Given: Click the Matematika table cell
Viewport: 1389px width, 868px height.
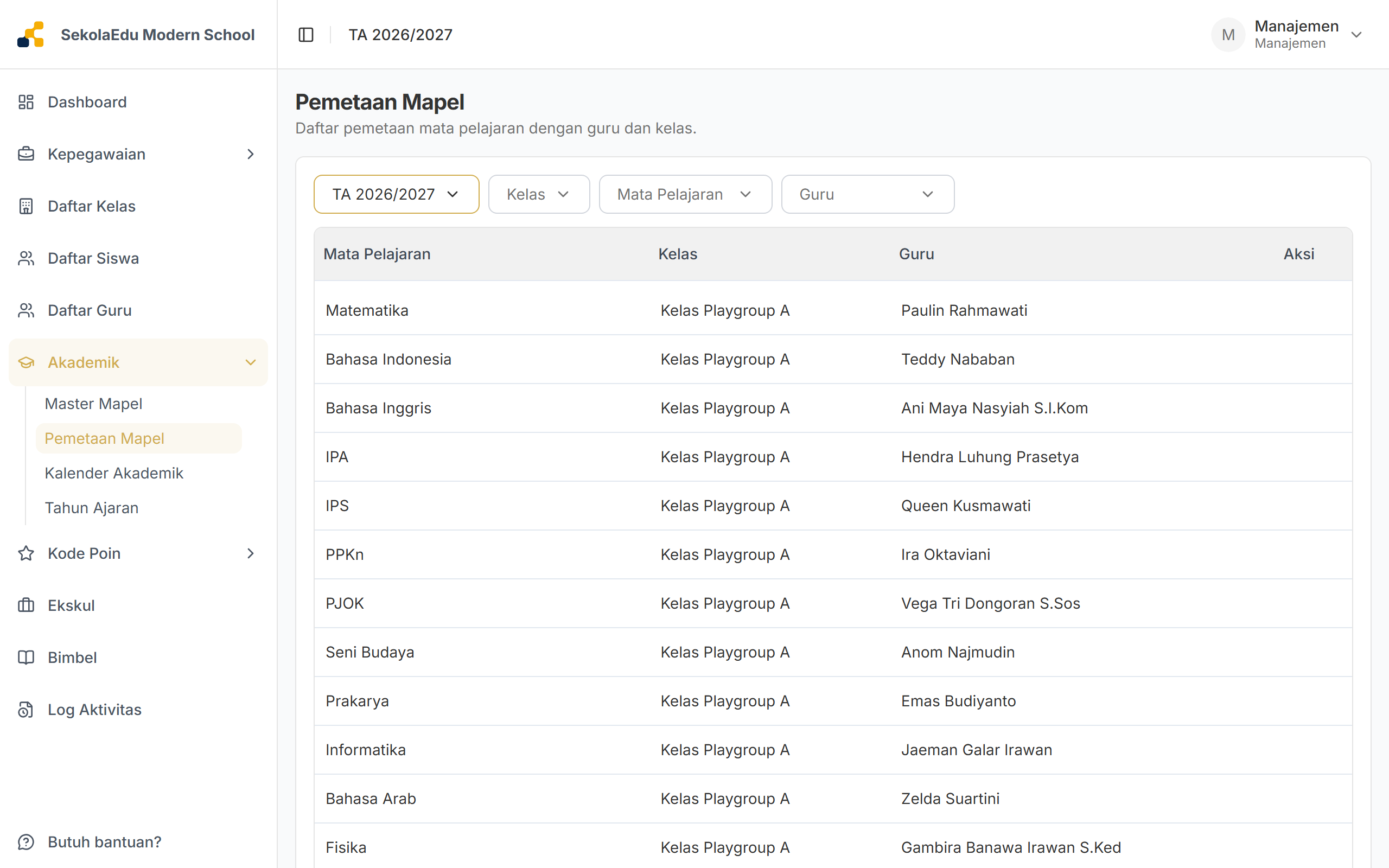Looking at the screenshot, I should 367,310.
